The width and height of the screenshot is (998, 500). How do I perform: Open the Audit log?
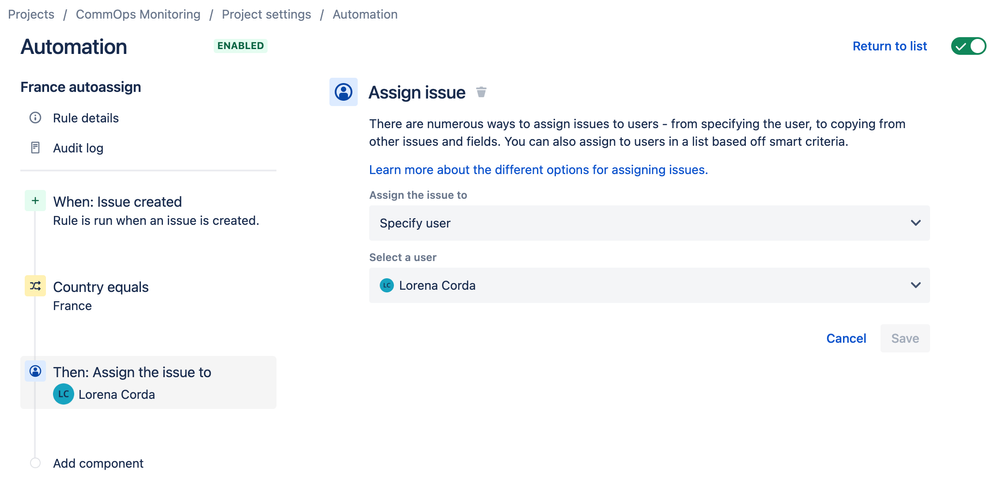78,148
